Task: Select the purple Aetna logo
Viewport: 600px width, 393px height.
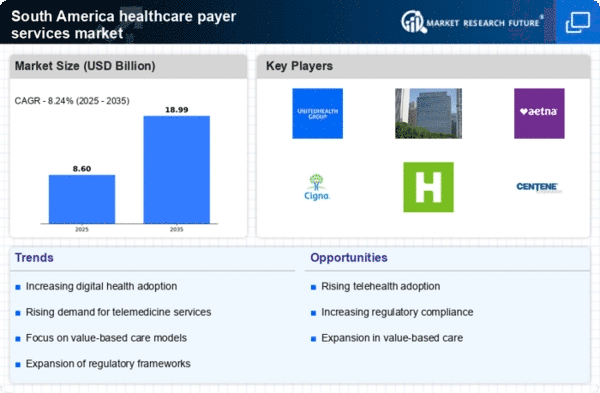Action: [x=539, y=113]
